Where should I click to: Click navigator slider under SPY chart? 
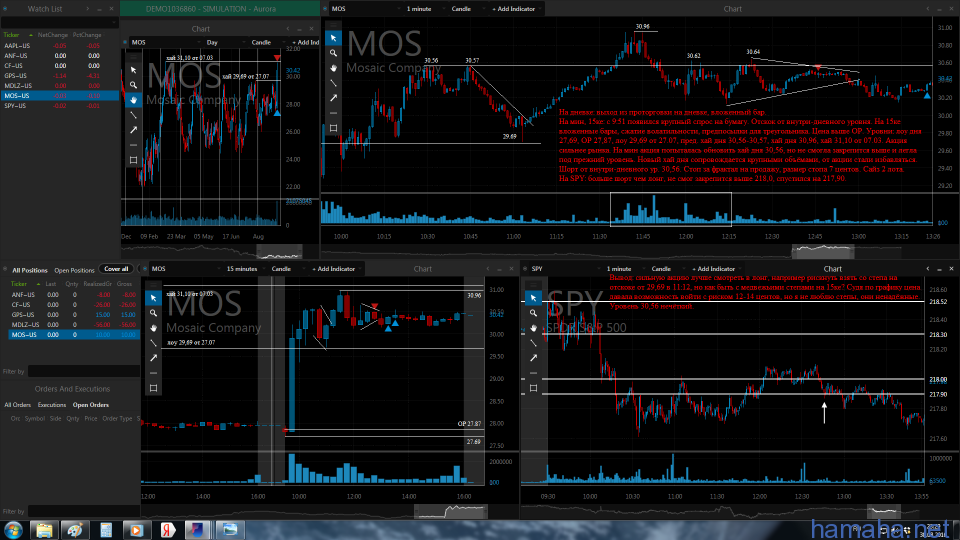pyautogui.click(x=884, y=511)
